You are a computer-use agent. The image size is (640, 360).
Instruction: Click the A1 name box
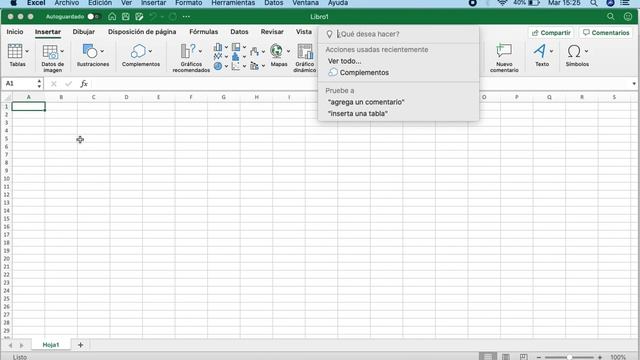[x=20, y=84]
